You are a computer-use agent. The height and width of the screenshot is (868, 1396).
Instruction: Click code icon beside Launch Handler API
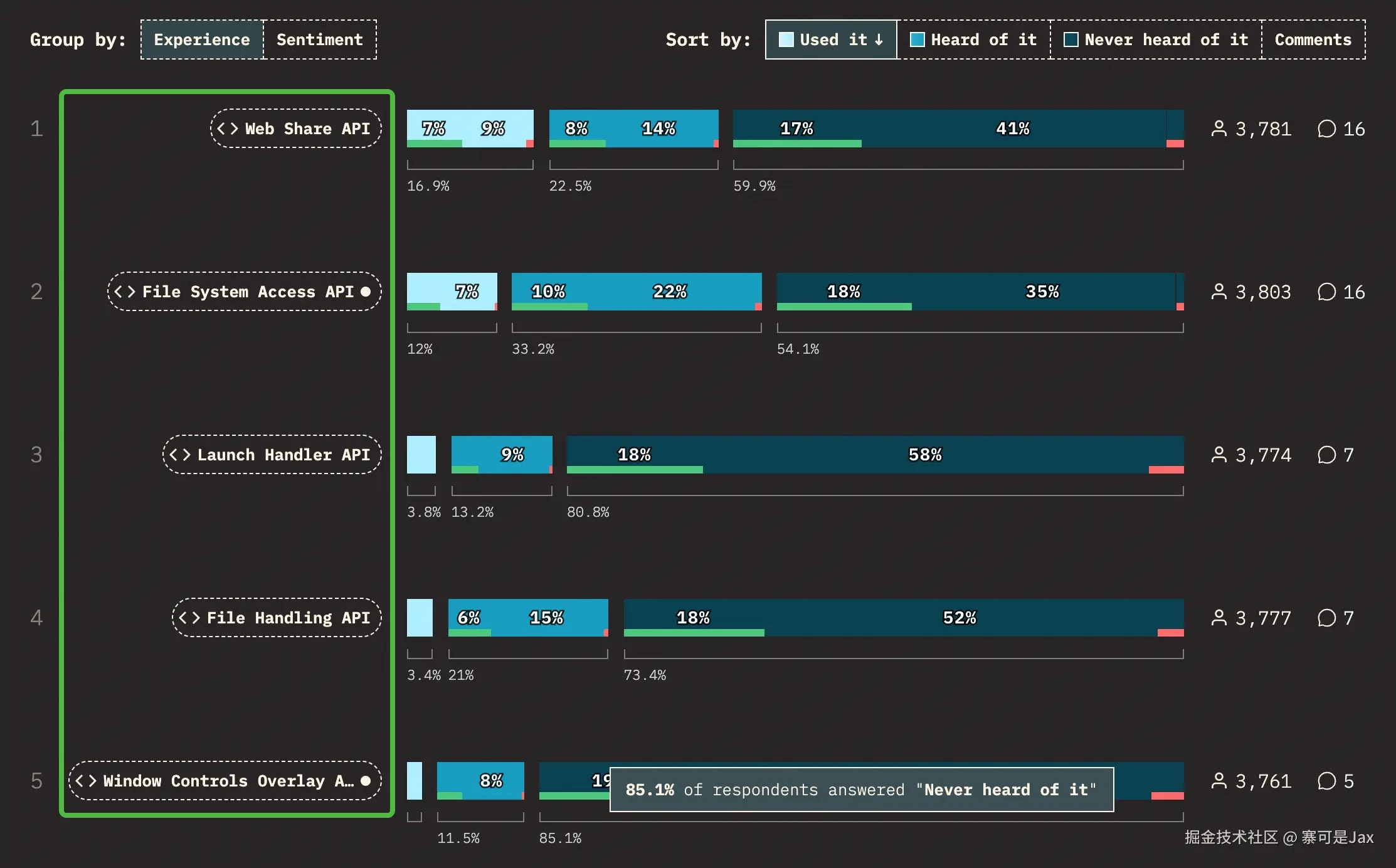pos(180,455)
